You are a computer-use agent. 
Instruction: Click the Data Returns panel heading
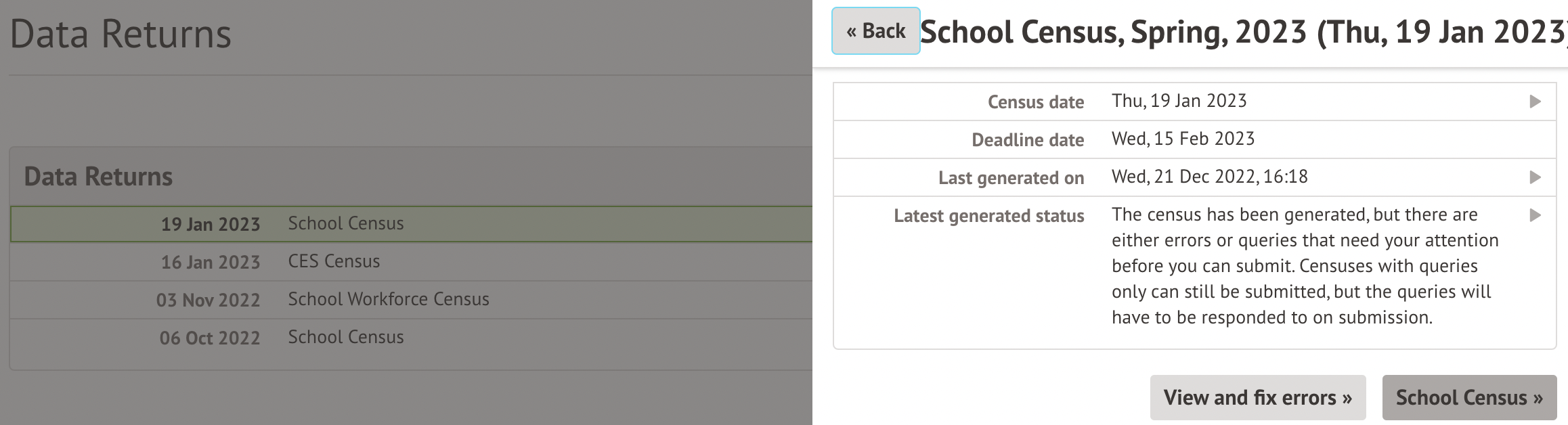(x=98, y=177)
